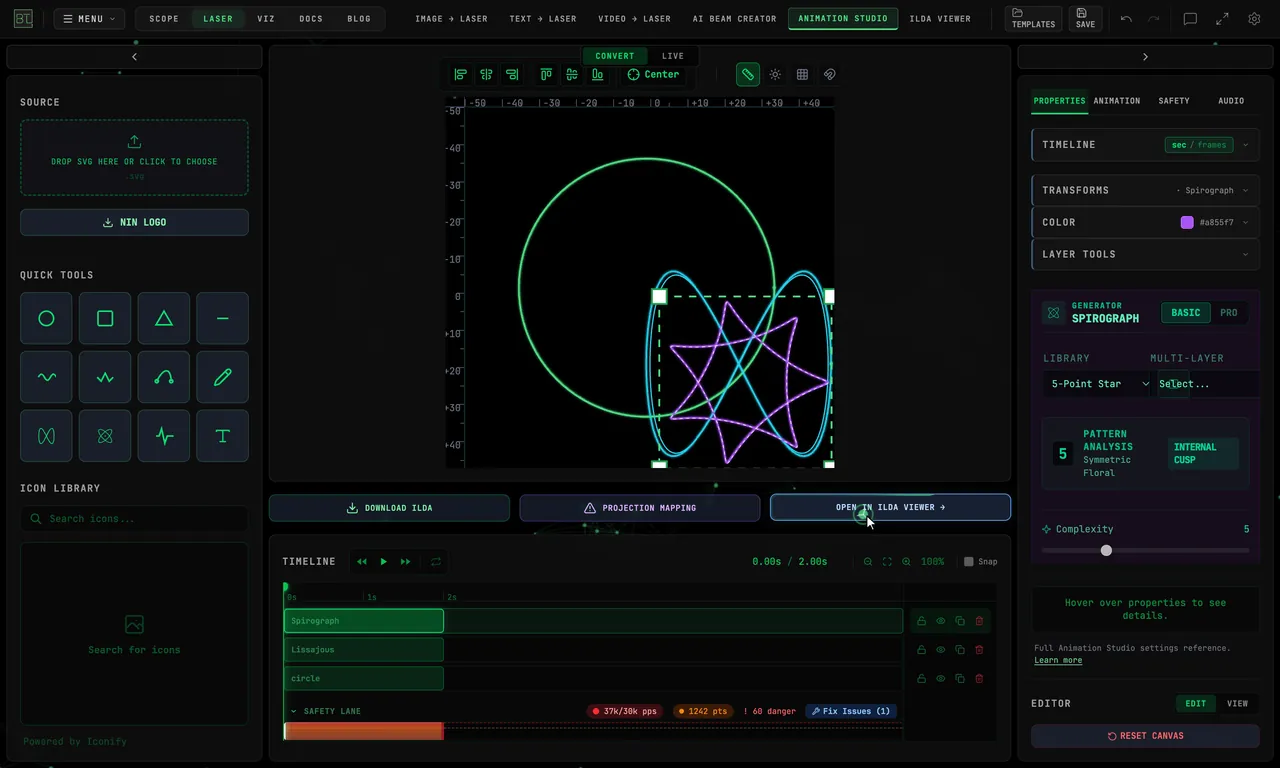Click the Reset Canvas button
This screenshot has width=1280, height=768.
1145,736
